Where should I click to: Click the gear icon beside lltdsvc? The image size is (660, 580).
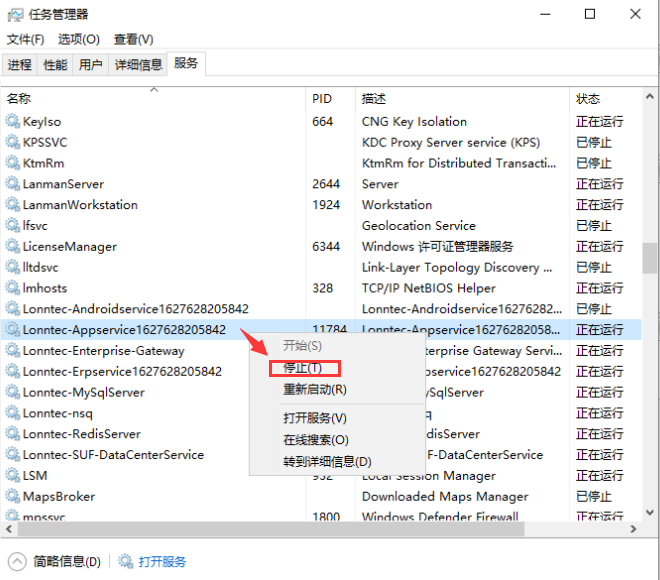click(13, 267)
